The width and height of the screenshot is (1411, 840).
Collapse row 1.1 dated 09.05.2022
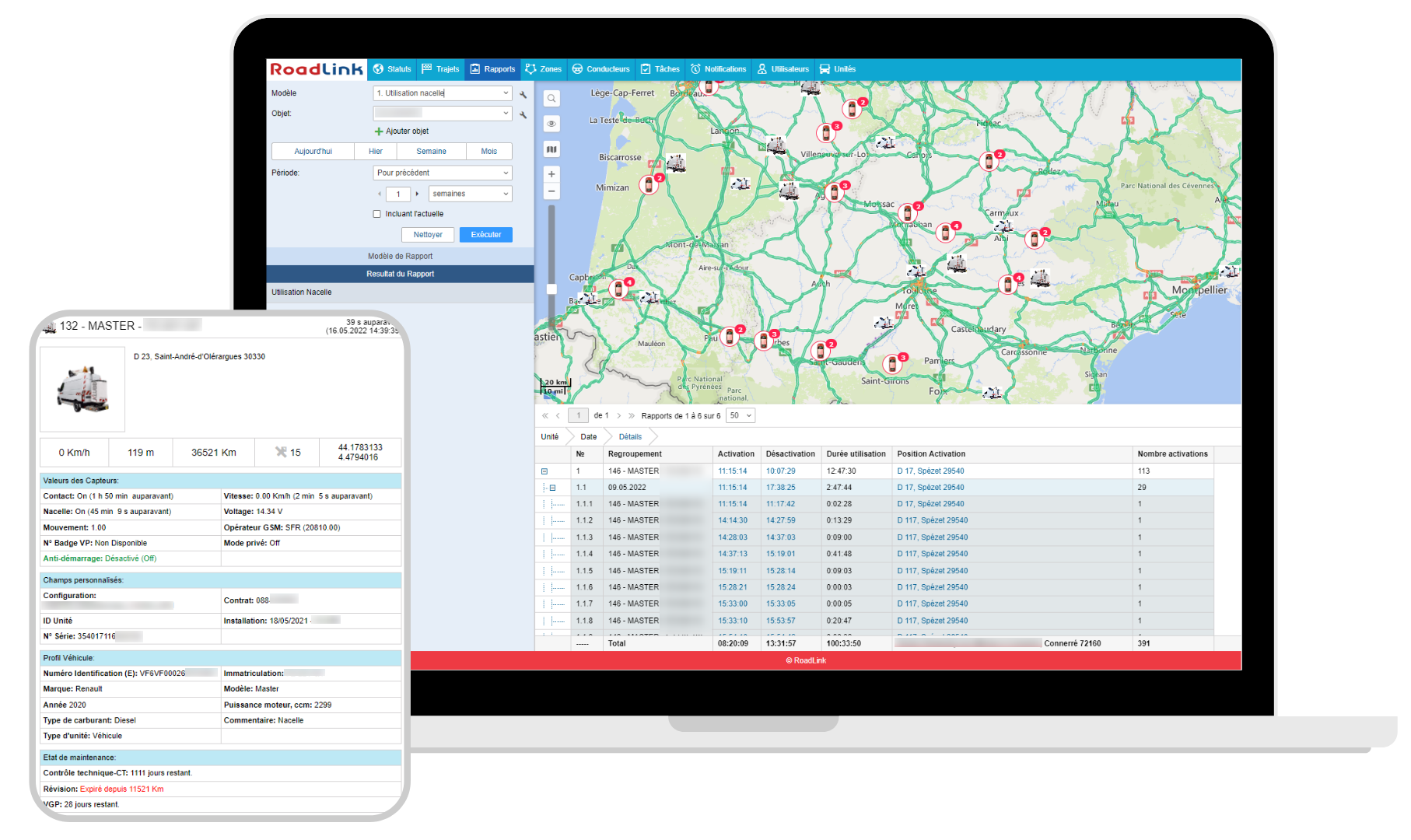tap(553, 488)
